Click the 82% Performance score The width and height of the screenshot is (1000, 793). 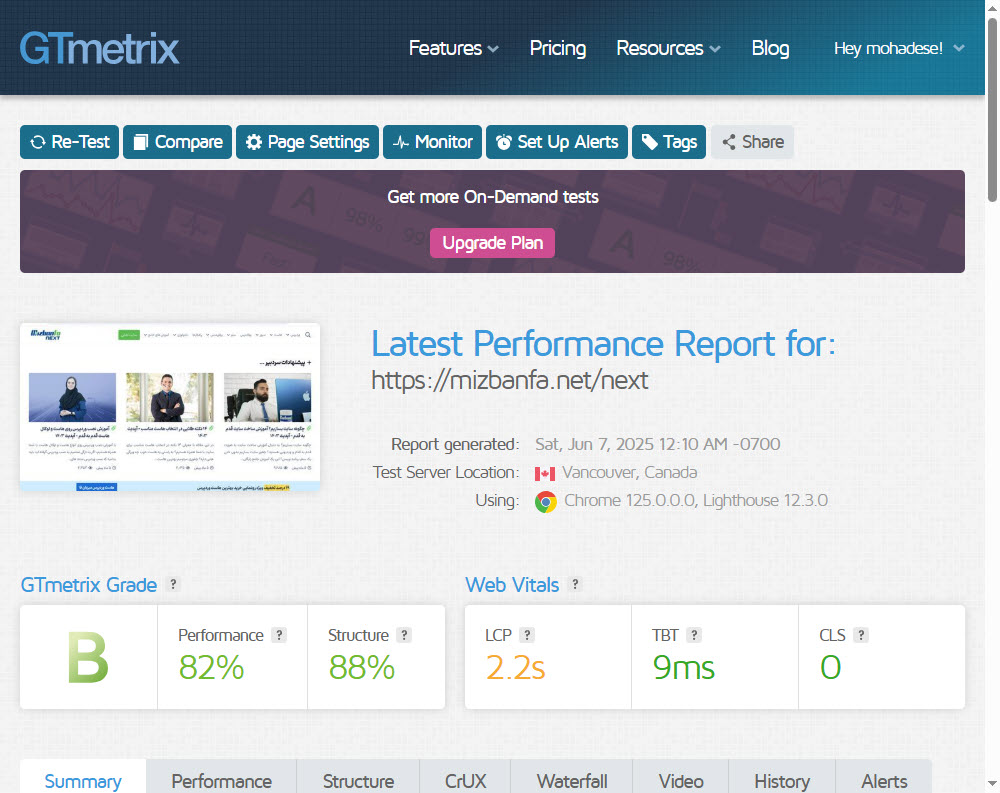point(211,668)
